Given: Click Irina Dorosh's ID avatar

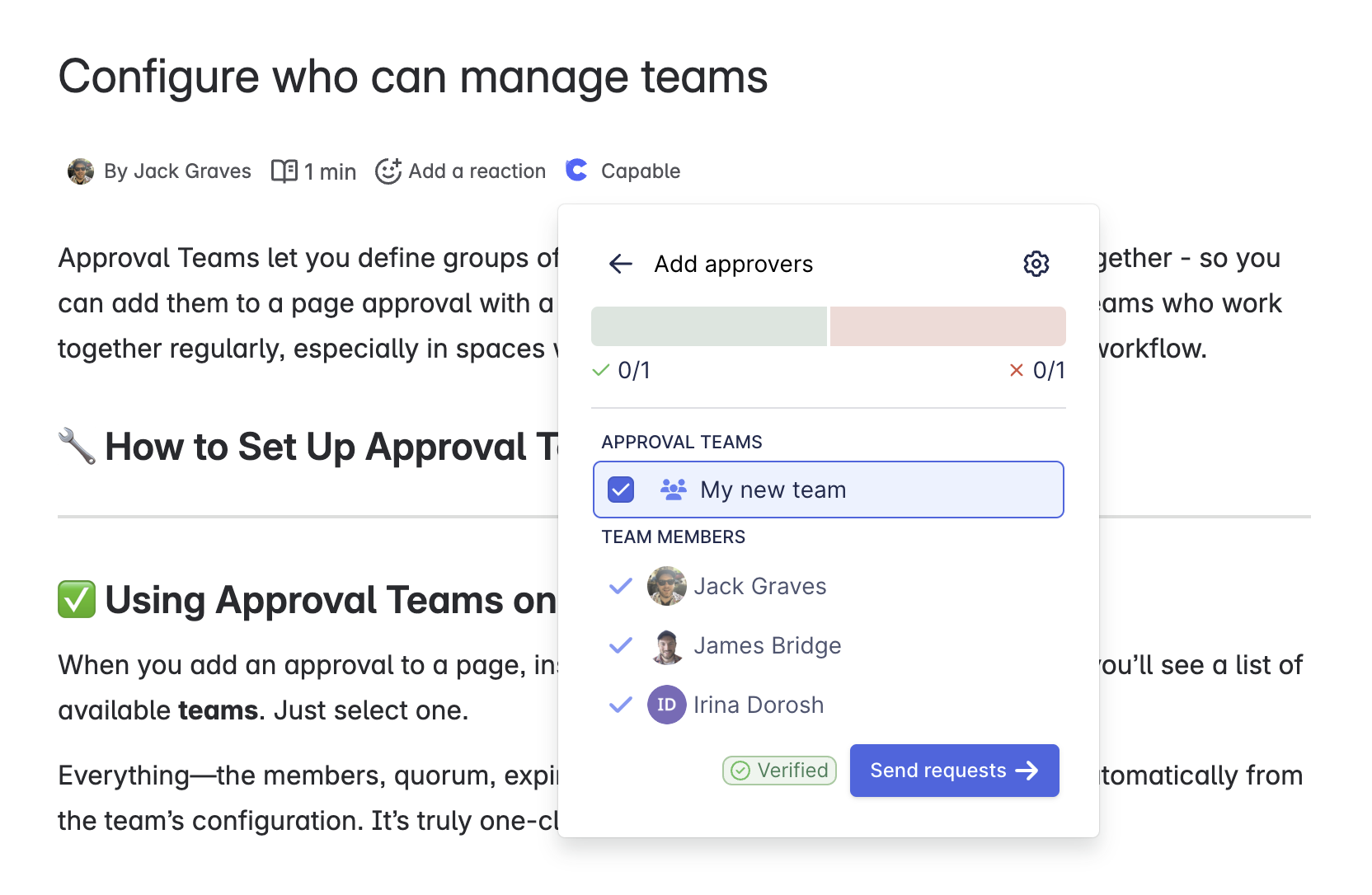Looking at the screenshot, I should (x=666, y=705).
